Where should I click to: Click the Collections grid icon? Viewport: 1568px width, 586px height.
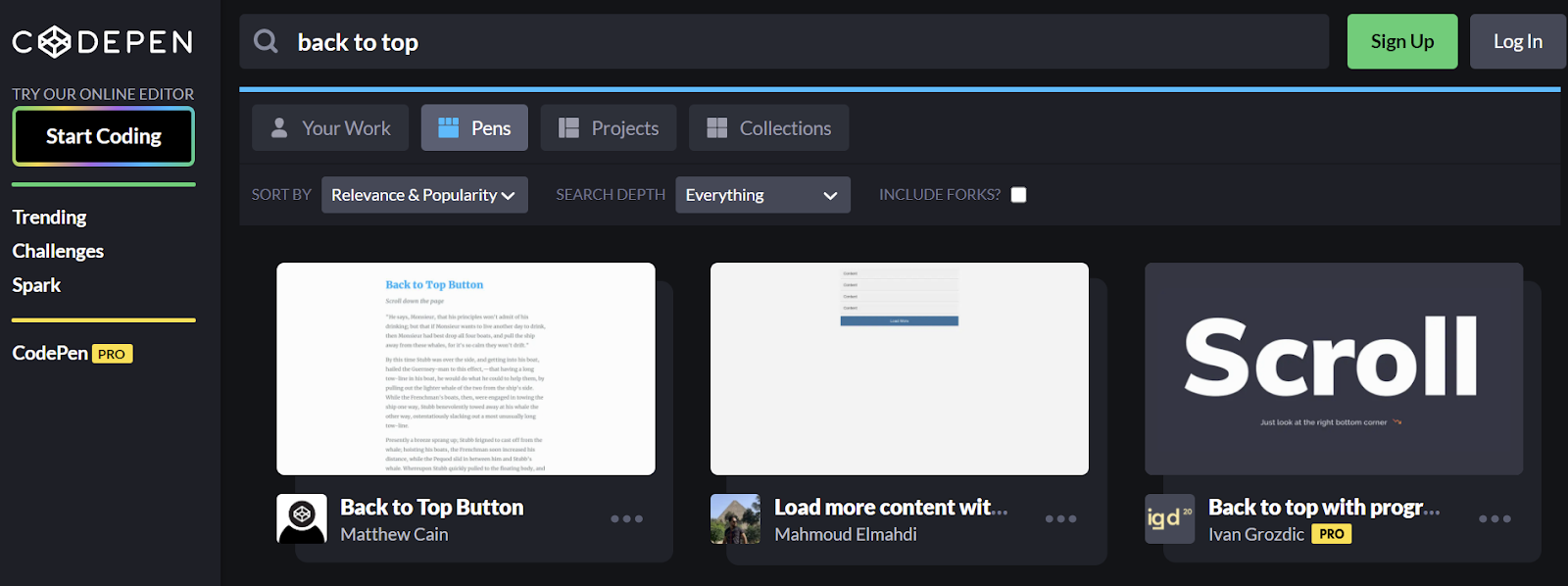point(717,128)
